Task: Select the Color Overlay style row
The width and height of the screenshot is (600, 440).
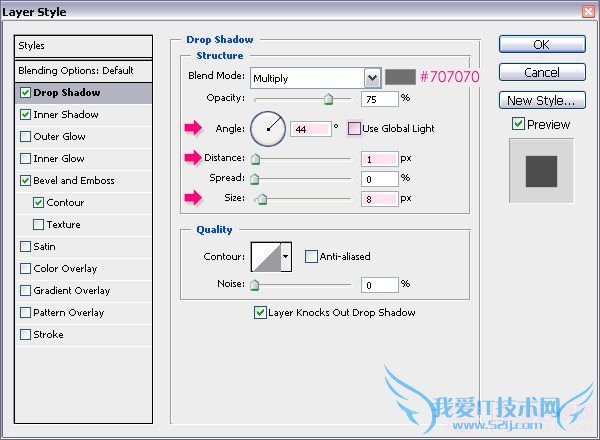Action: pos(83,269)
